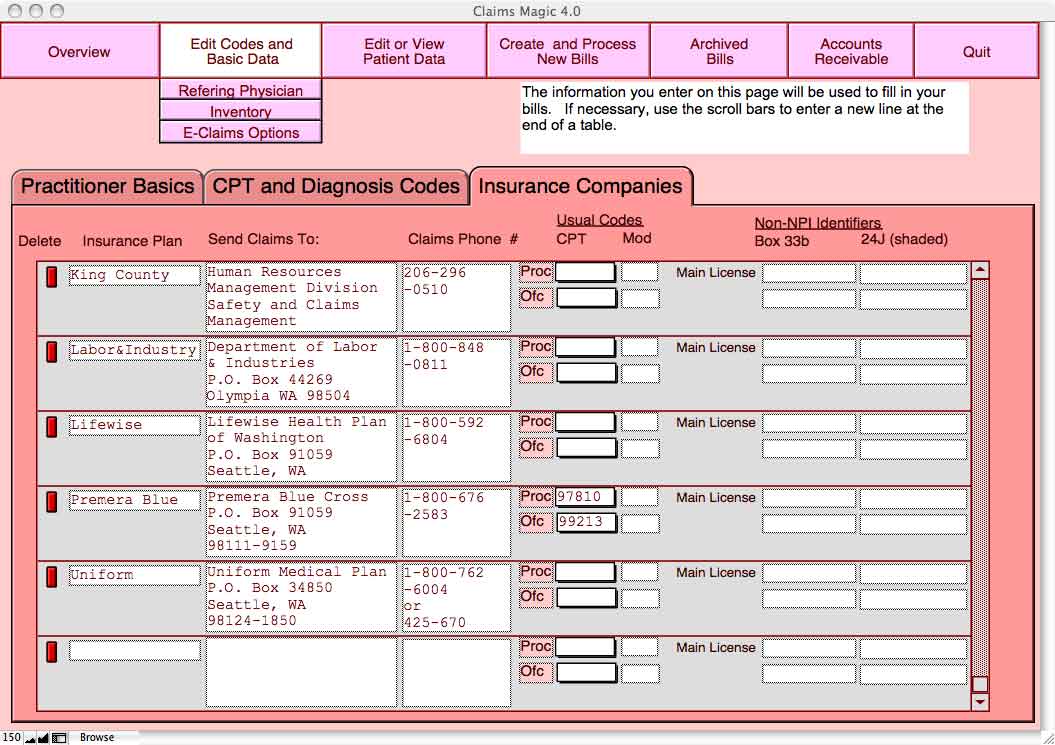Click the empty insurance plan field in last row
The height and width of the screenshot is (745, 1055).
coord(135,650)
